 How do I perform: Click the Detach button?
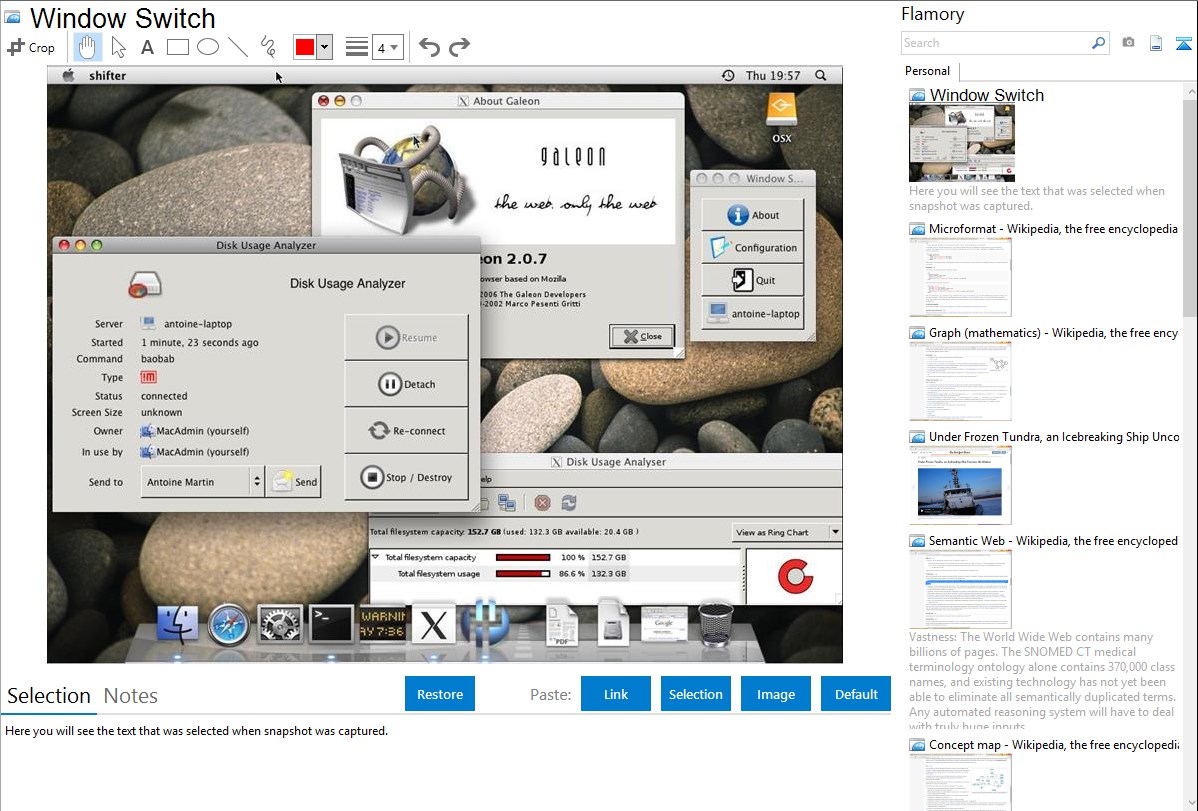click(x=406, y=384)
